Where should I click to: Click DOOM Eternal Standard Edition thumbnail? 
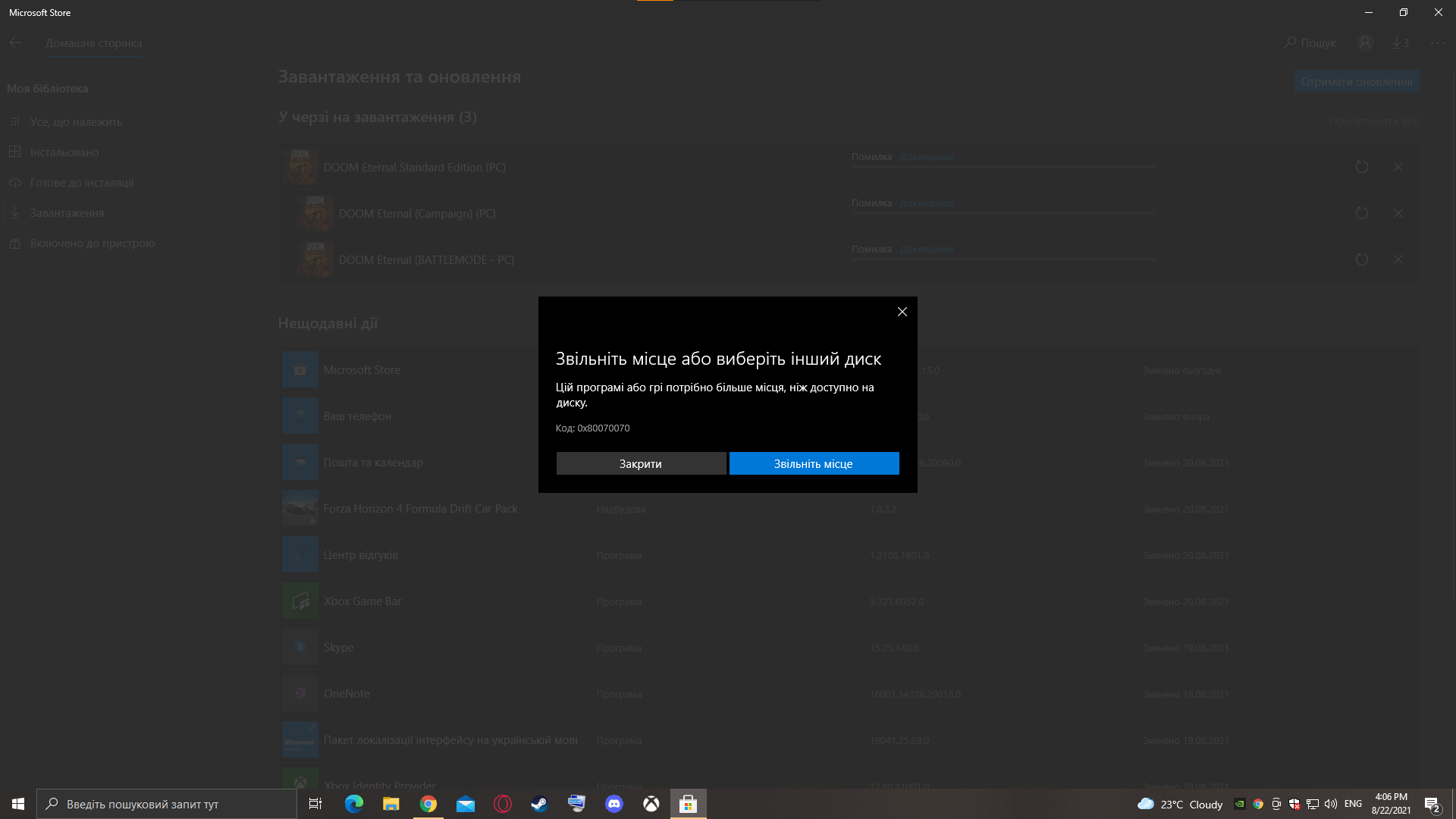tap(300, 167)
